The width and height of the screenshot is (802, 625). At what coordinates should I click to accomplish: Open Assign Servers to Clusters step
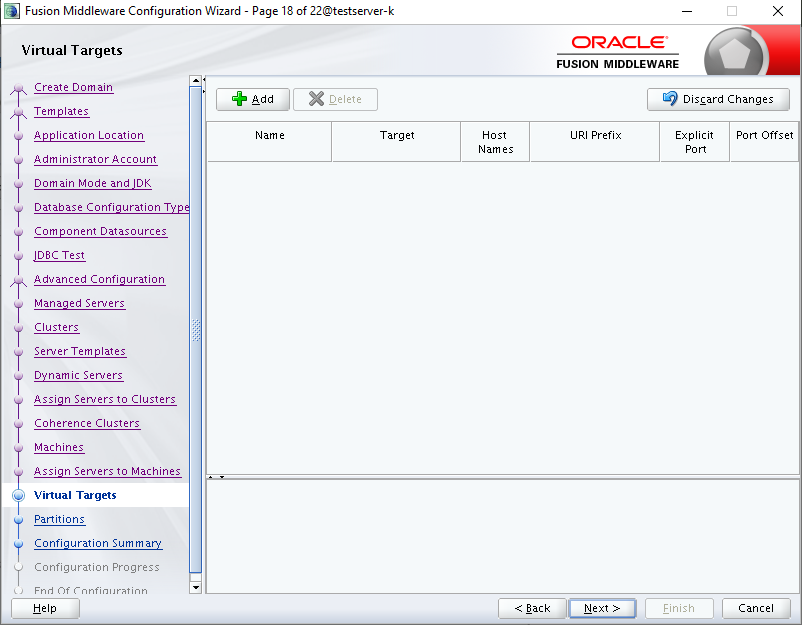point(105,400)
